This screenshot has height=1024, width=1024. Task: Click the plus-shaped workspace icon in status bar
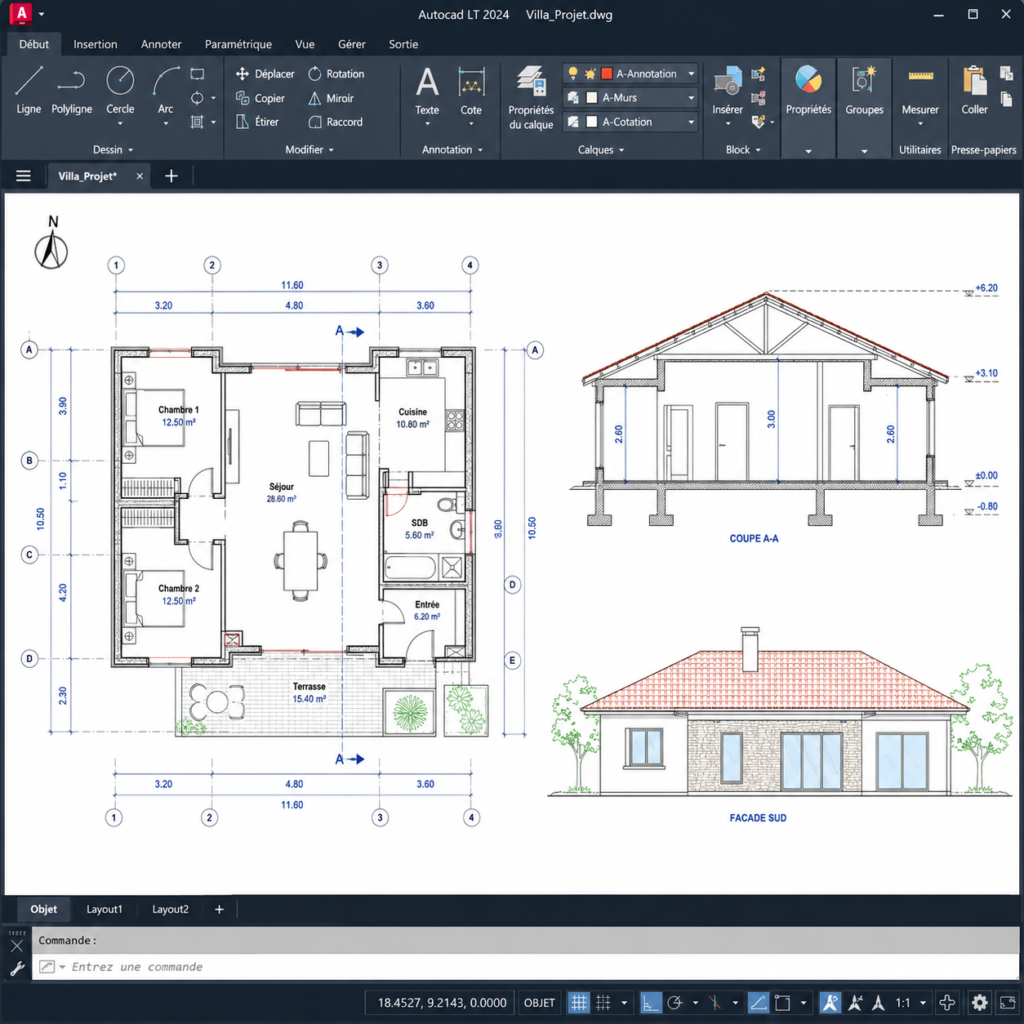pos(947,1002)
